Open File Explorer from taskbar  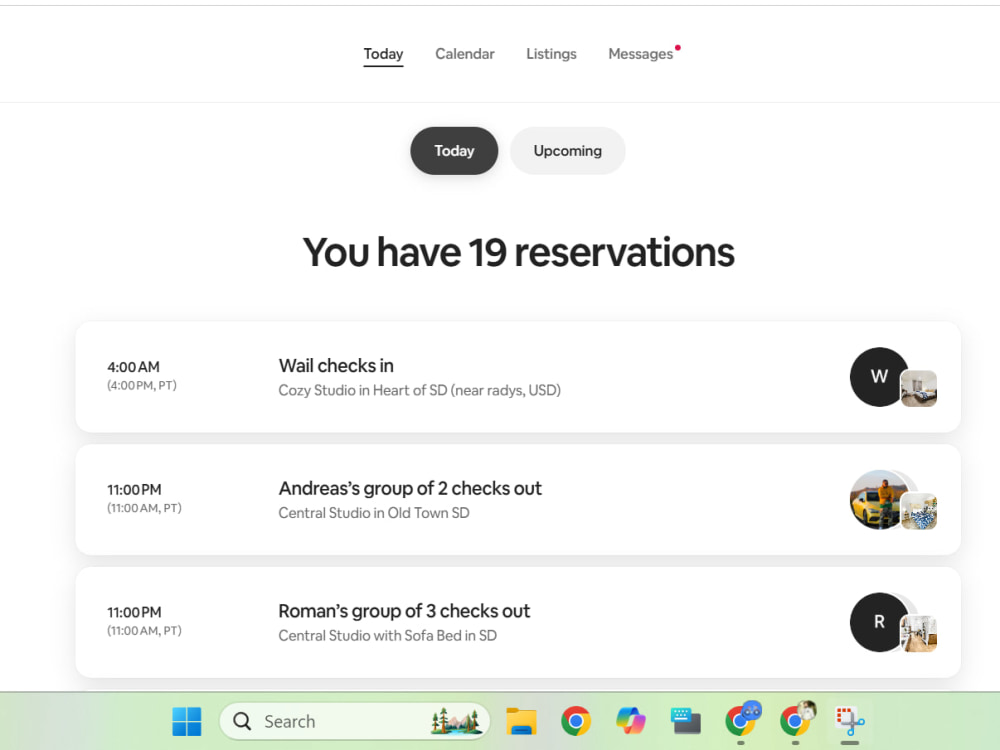click(x=521, y=721)
